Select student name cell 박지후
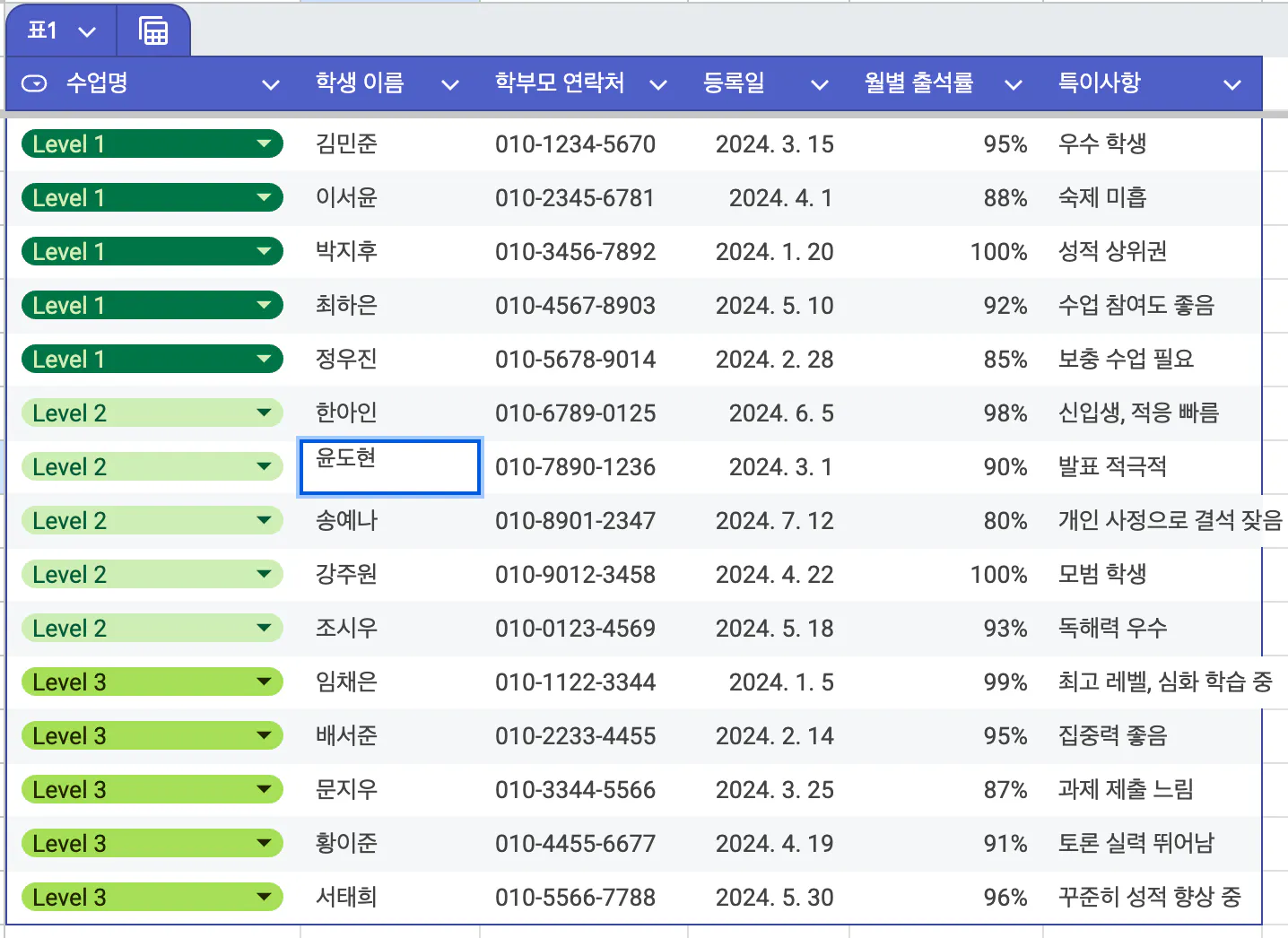Screen dimensions: 1288x938 390,251
